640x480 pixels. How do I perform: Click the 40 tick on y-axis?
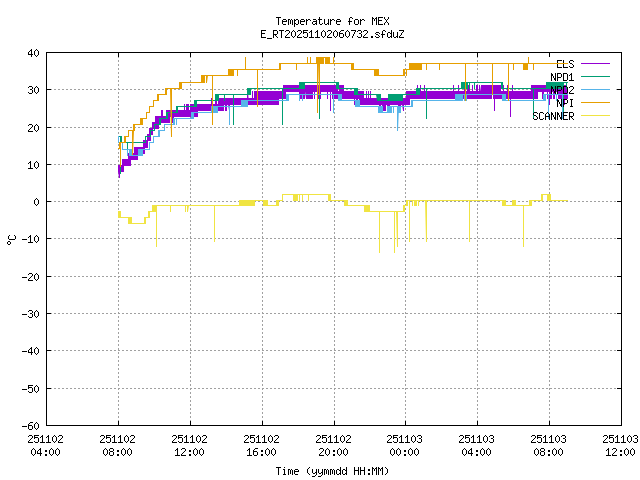33,53
